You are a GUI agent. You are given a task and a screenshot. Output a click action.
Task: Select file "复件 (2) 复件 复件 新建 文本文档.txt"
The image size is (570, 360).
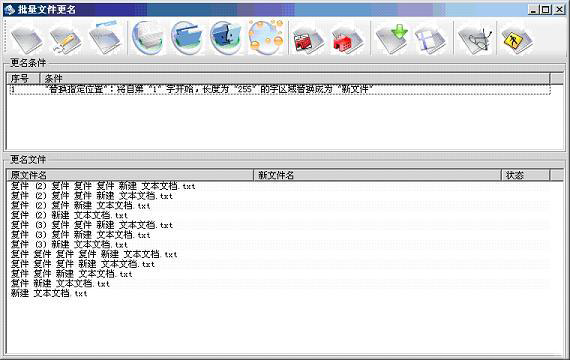click(92, 196)
